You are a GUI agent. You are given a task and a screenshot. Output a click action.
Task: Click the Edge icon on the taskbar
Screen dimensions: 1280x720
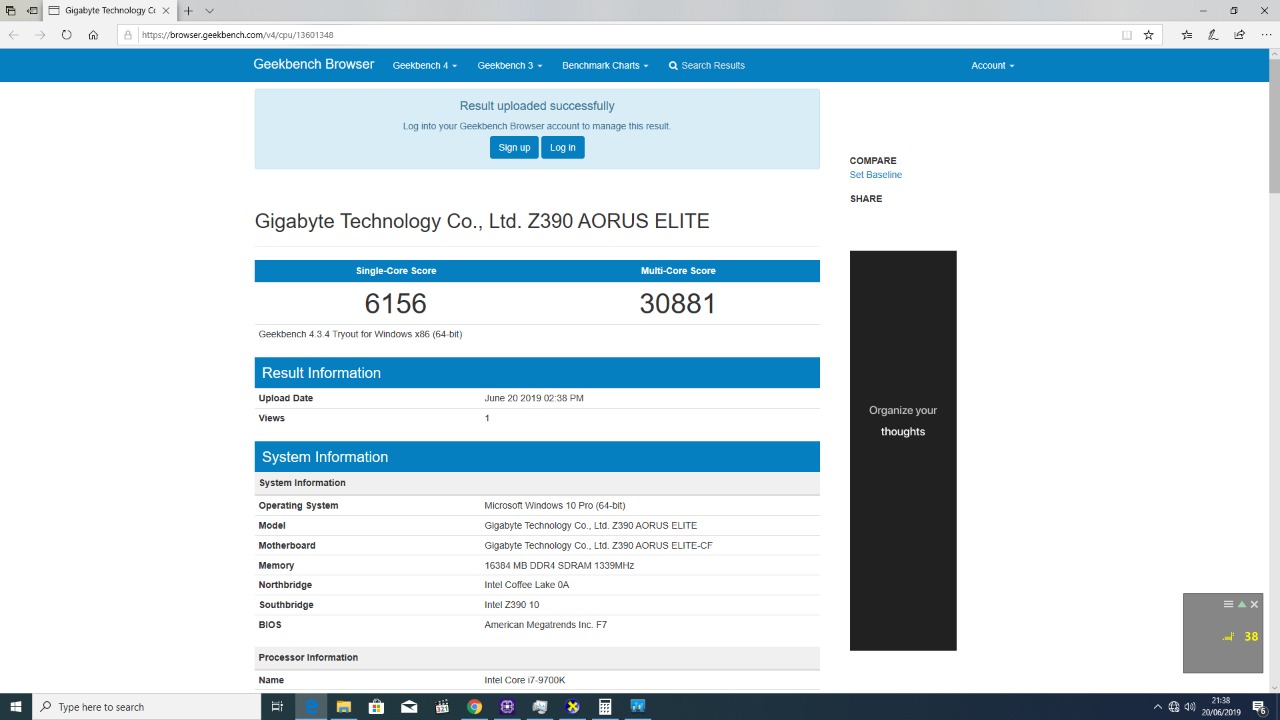pos(311,707)
